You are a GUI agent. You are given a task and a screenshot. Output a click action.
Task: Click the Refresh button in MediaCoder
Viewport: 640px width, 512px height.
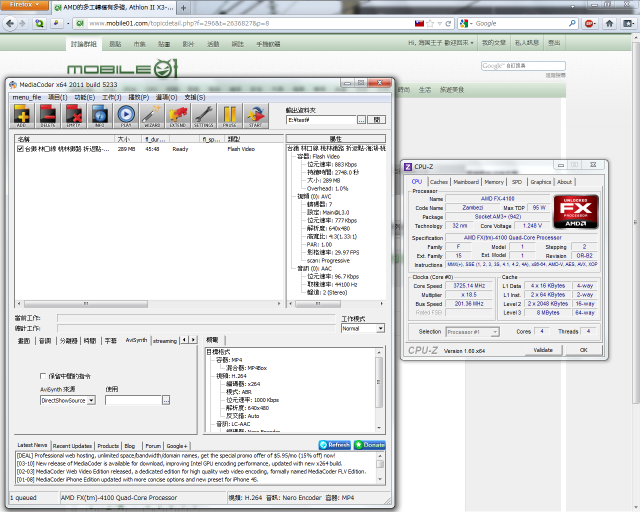[334, 445]
